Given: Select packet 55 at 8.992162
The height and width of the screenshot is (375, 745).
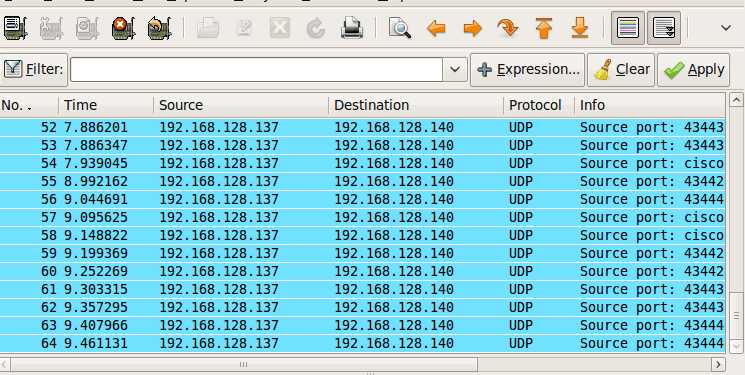Looking at the screenshot, I should [363, 182].
